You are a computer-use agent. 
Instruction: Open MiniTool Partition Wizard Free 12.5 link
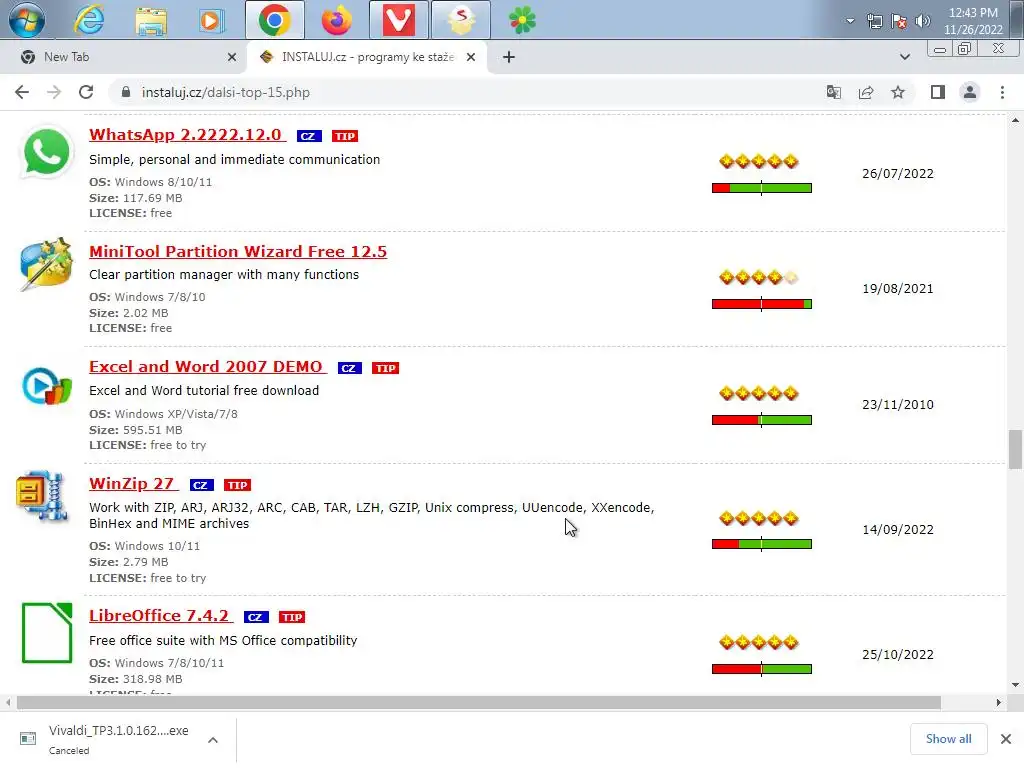click(x=238, y=251)
